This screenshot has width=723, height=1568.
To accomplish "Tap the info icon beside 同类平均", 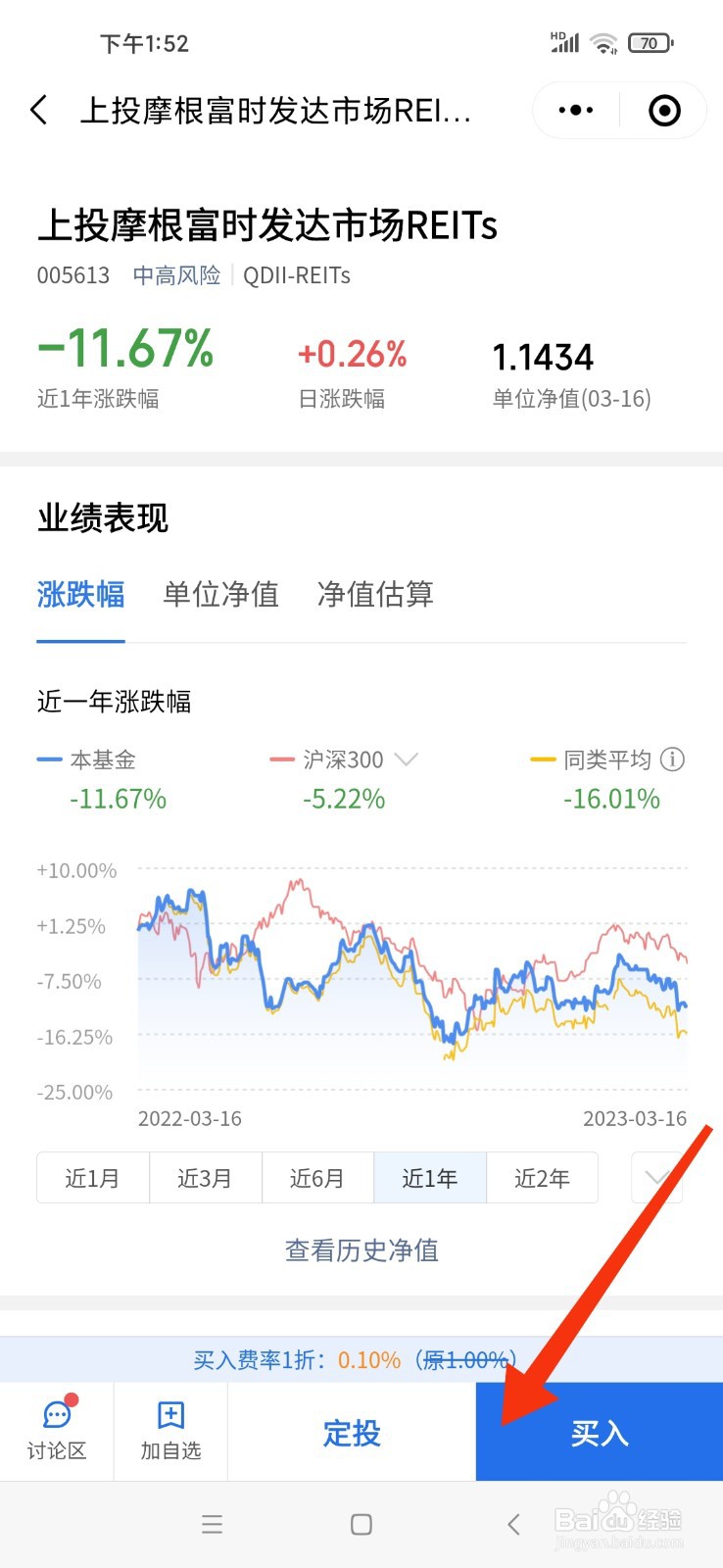I will point(672,759).
